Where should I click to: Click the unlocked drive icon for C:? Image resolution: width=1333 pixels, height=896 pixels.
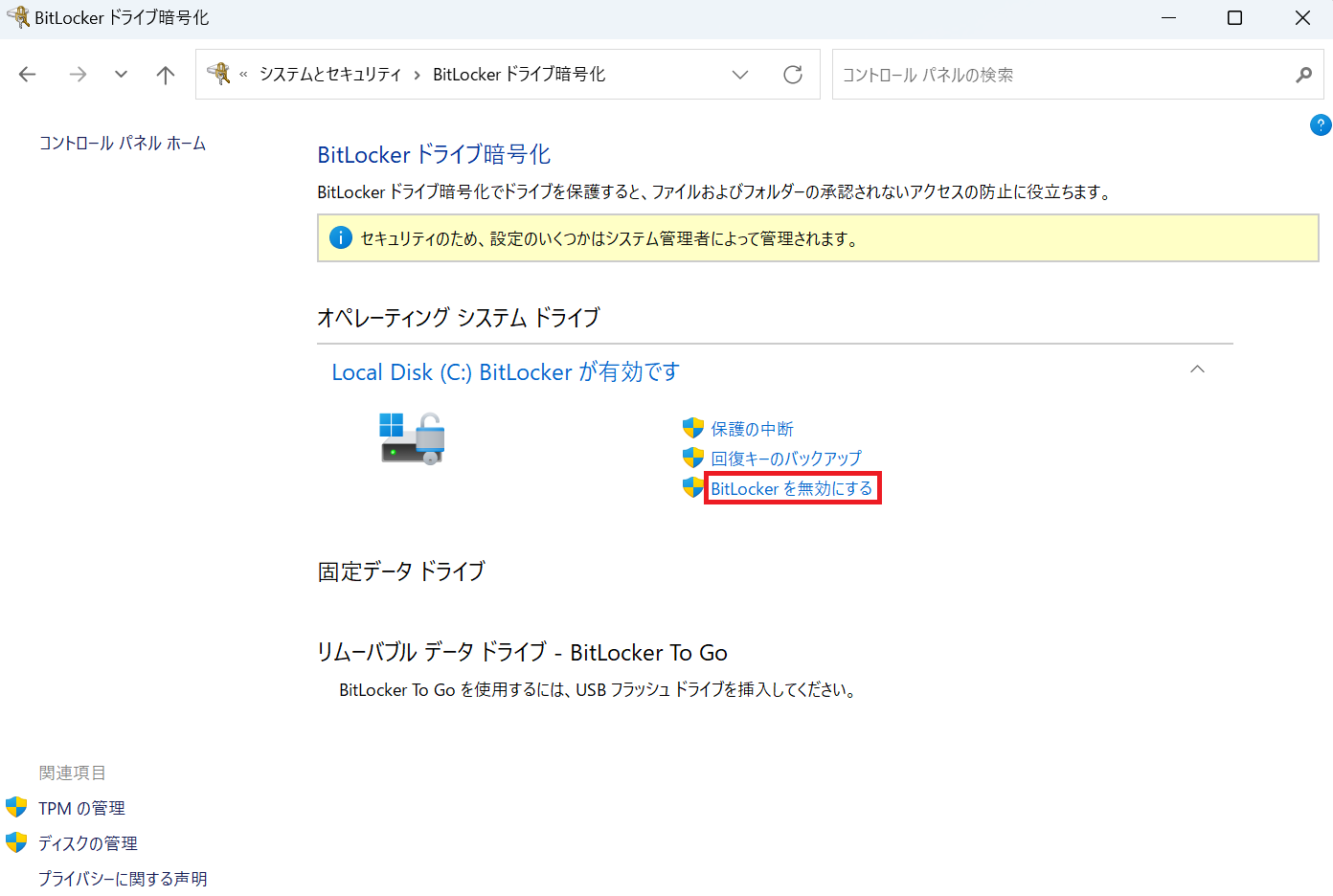tap(413, 438)
